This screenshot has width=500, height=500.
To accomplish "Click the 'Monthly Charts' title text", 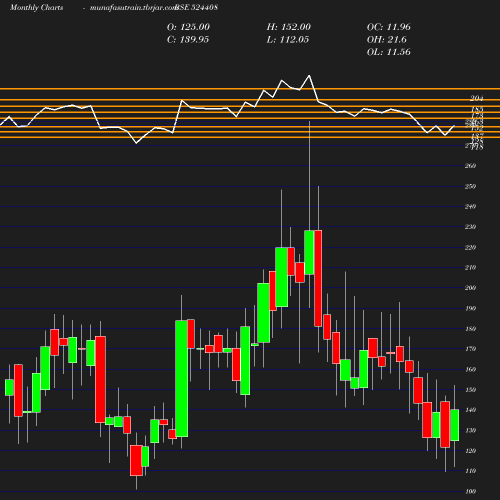I will 36,8.
